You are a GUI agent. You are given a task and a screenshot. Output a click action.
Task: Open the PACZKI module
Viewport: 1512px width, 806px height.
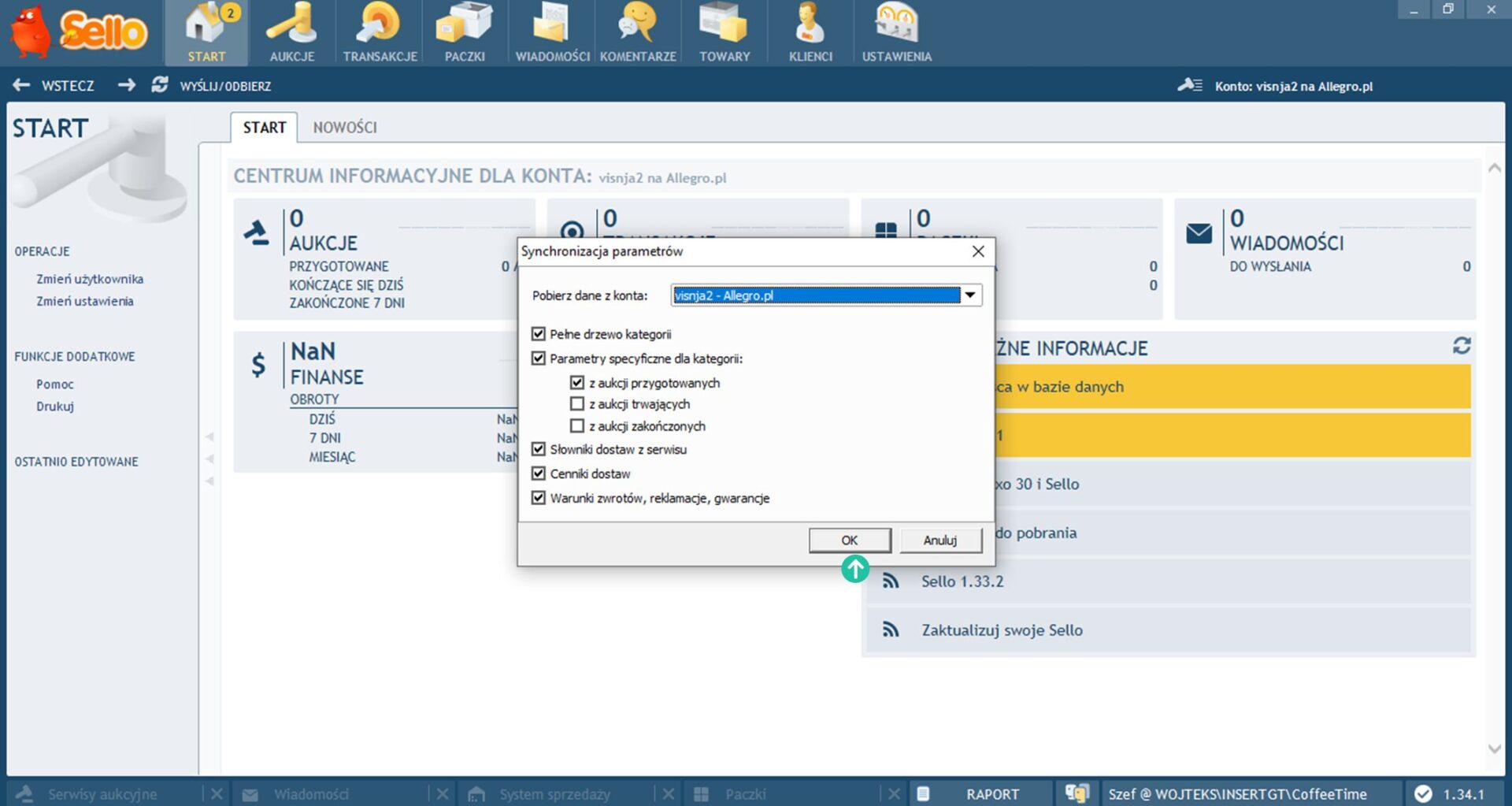[465, 33]
